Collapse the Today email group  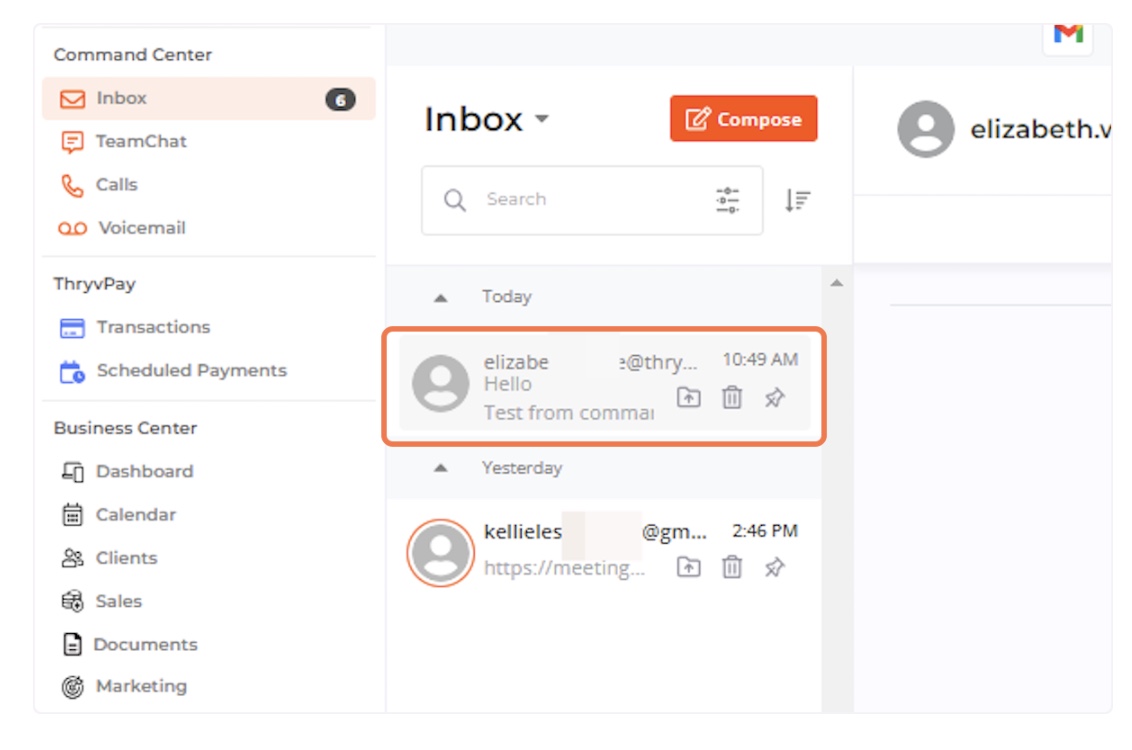click(440, 298)
